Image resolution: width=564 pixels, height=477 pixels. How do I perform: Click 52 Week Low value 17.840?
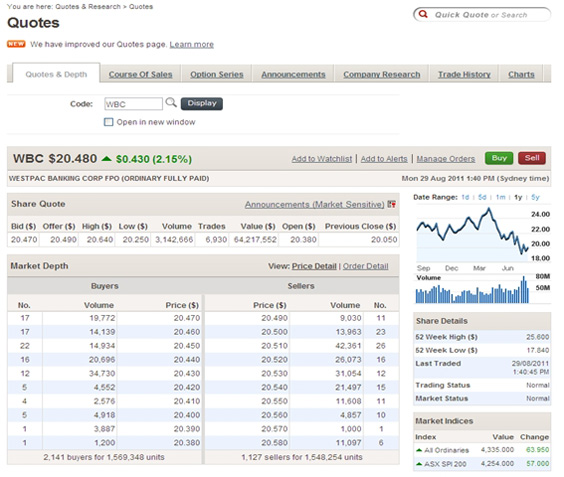(x=538, y=350)
